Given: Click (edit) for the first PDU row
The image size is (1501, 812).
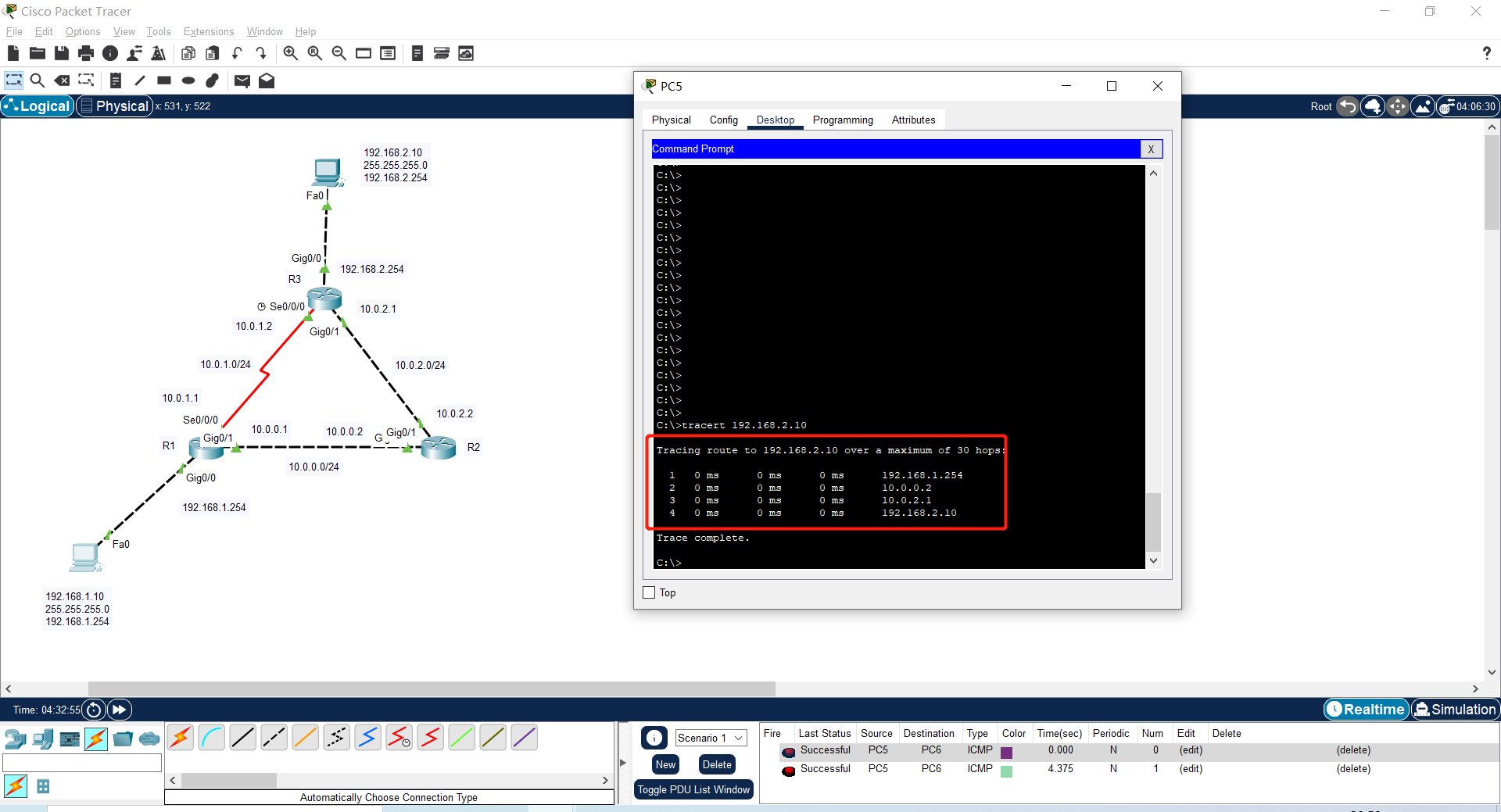Looking at the screenshot, I should pos(1191,750).
